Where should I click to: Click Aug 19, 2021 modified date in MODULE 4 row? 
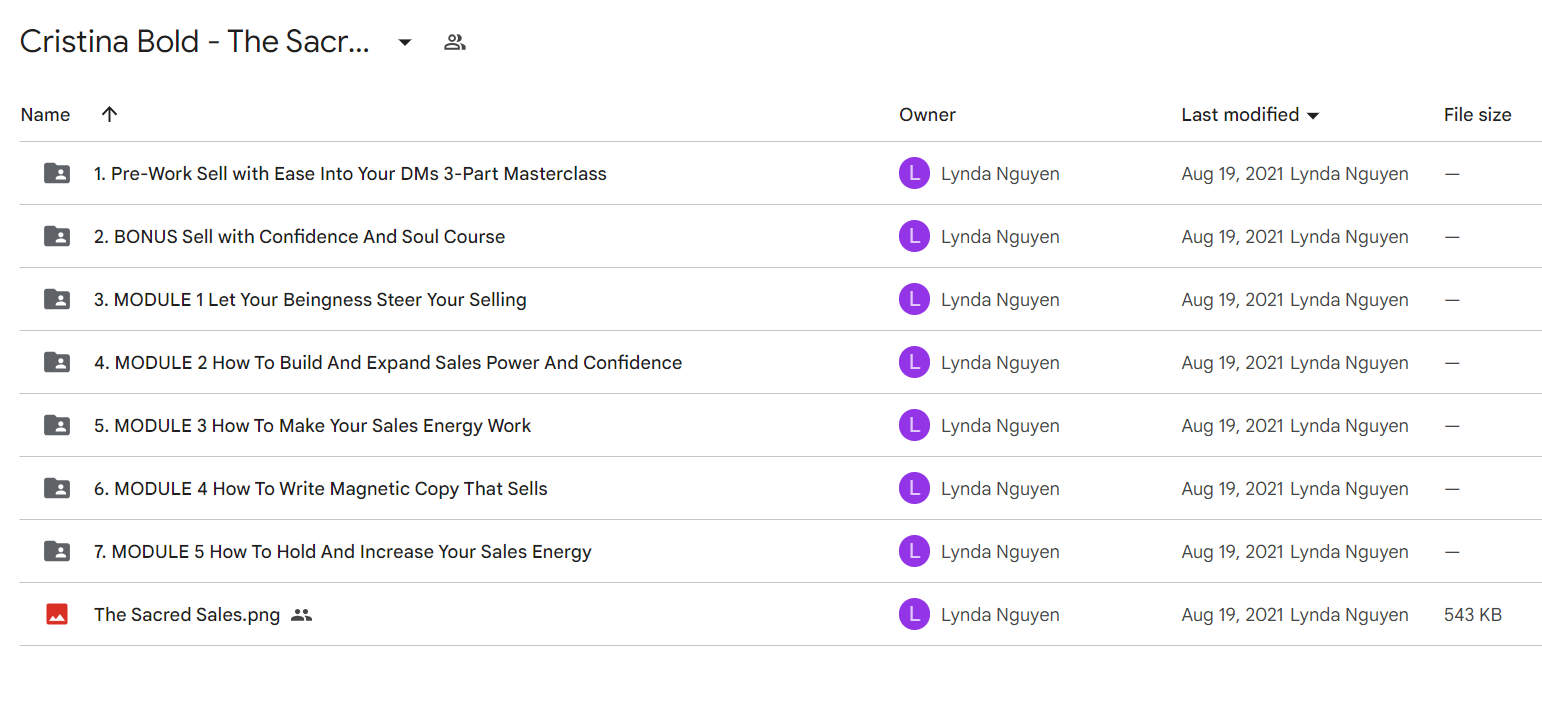point(1232,489)
